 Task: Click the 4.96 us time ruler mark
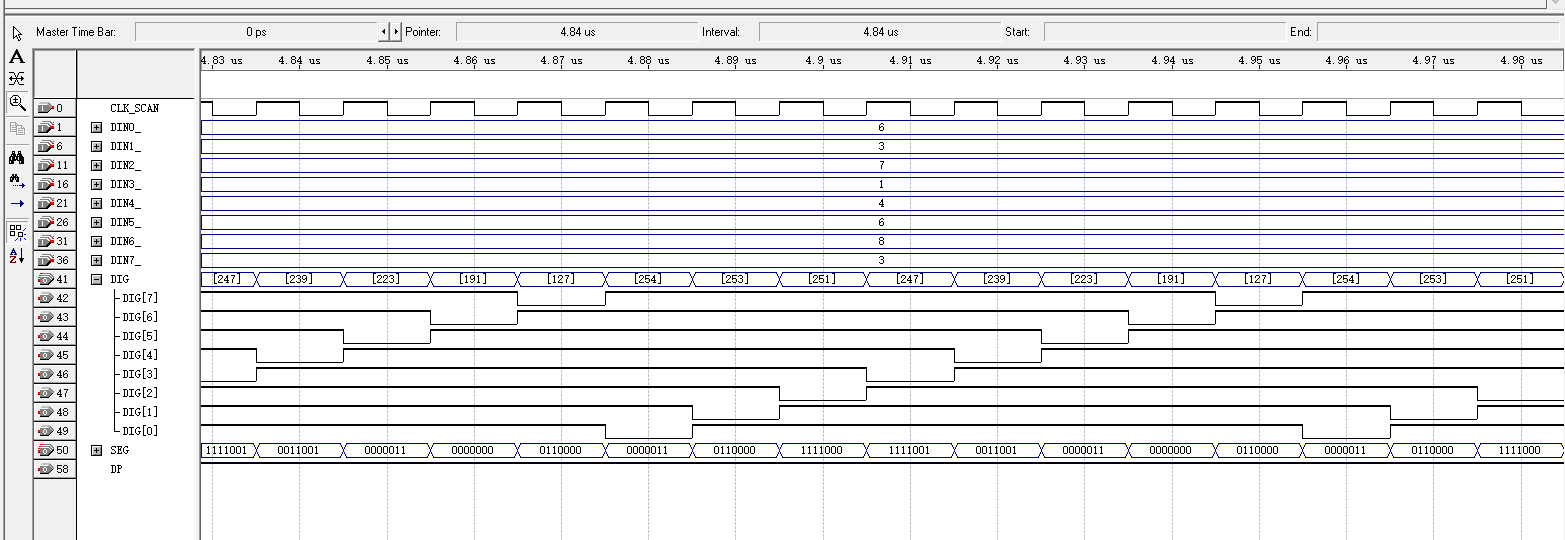pyautogui.click(x=1346, y=61)
